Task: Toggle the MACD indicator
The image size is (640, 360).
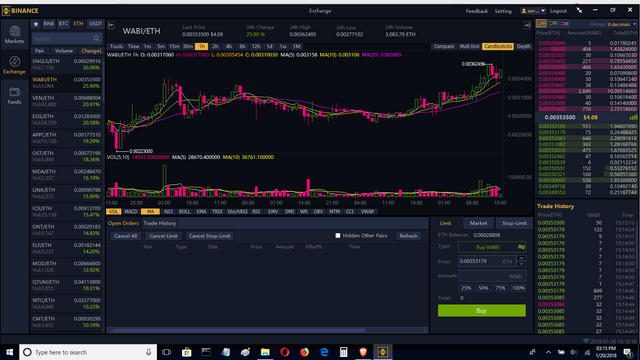Action: tap(131, 211)
